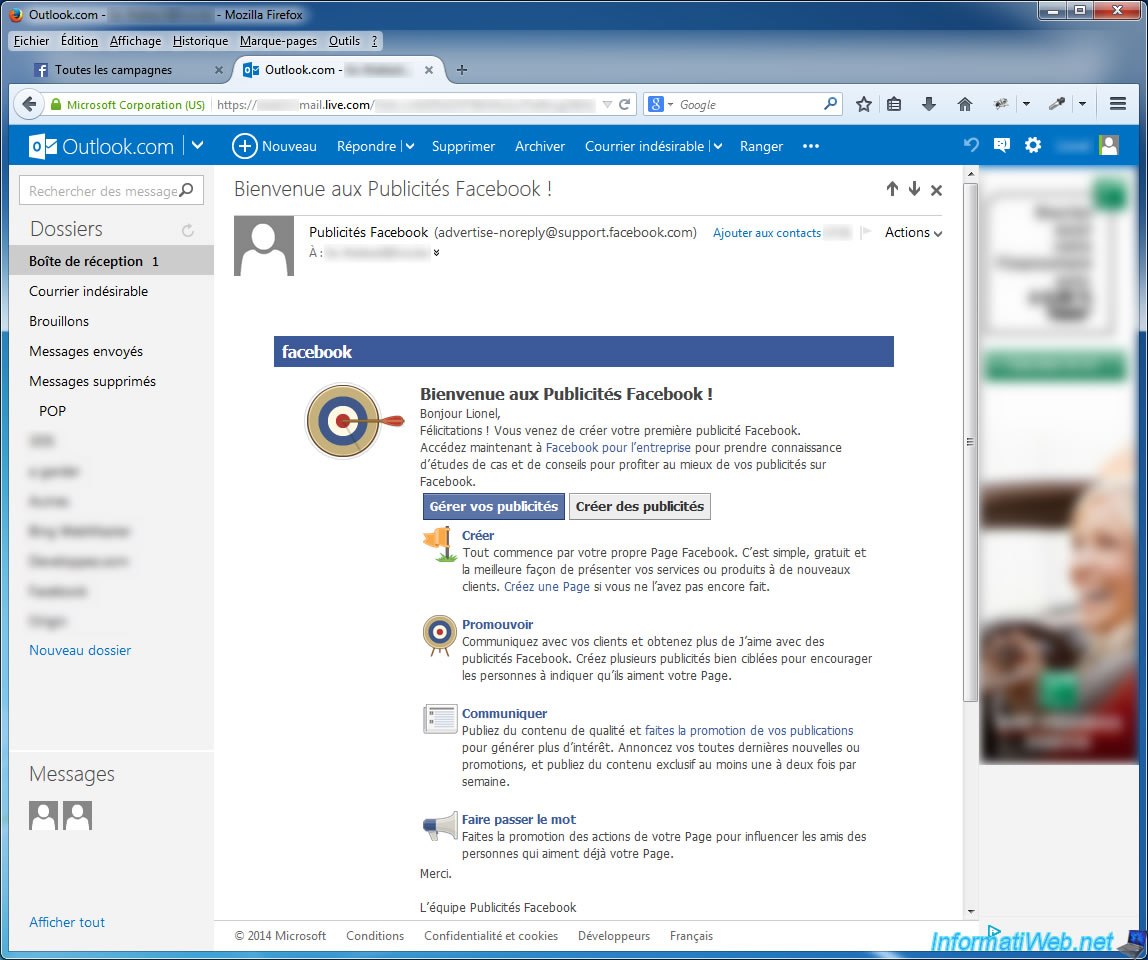
Task: Click the Créez une Page link
Action: [x=546, y=587]
